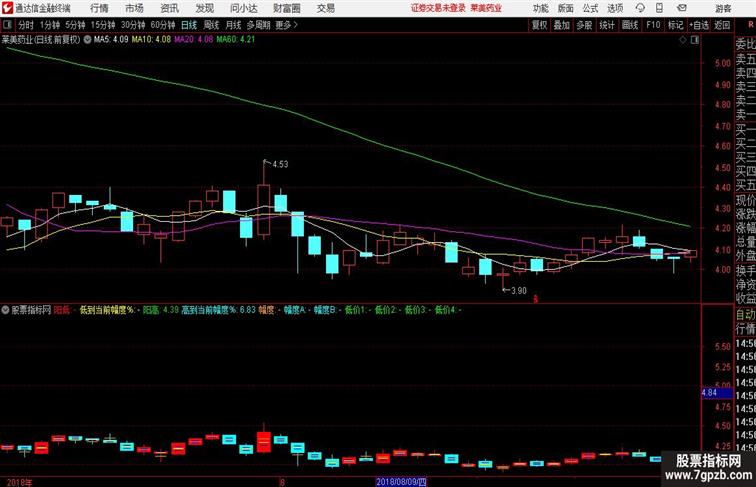Add stock via +自选 button
This screenshot has height=487, width=756.
(699, 25)
